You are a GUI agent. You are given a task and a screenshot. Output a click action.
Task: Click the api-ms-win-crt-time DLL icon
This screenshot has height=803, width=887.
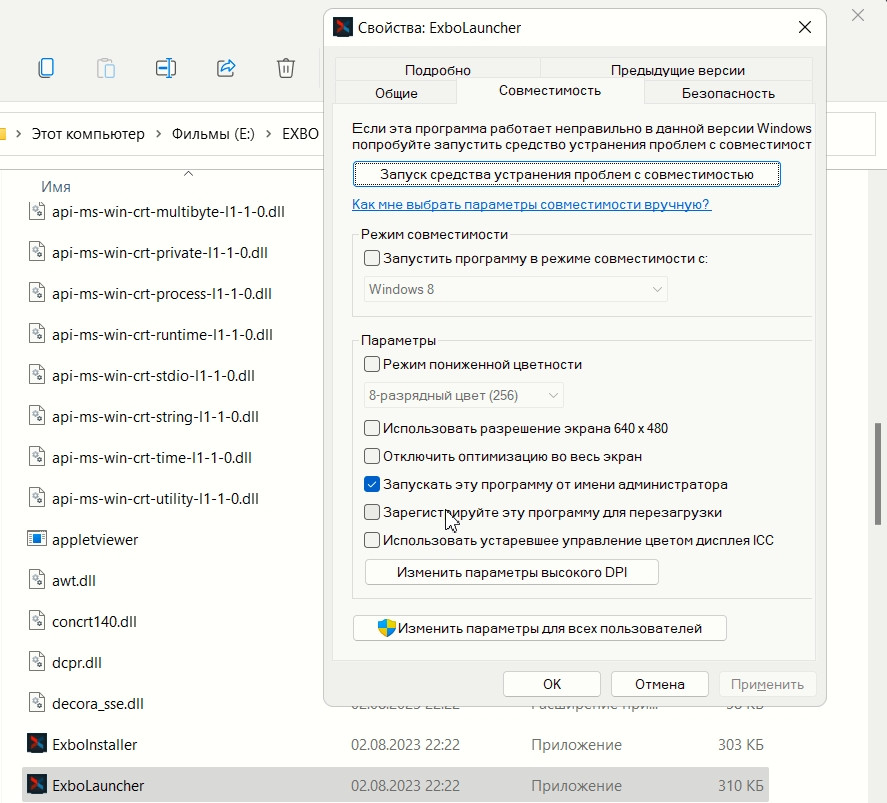tap(37, 457)
